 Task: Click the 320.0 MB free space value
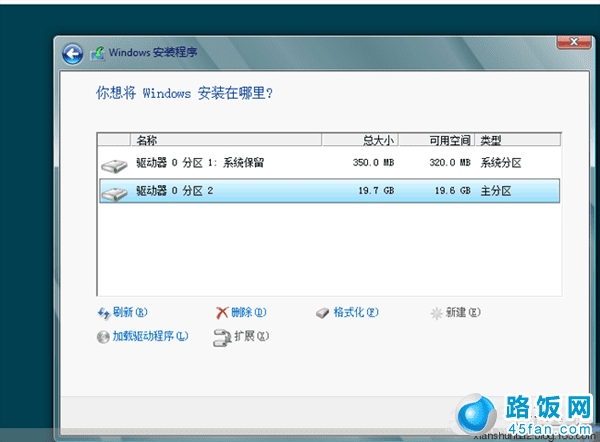pos(450,163)
